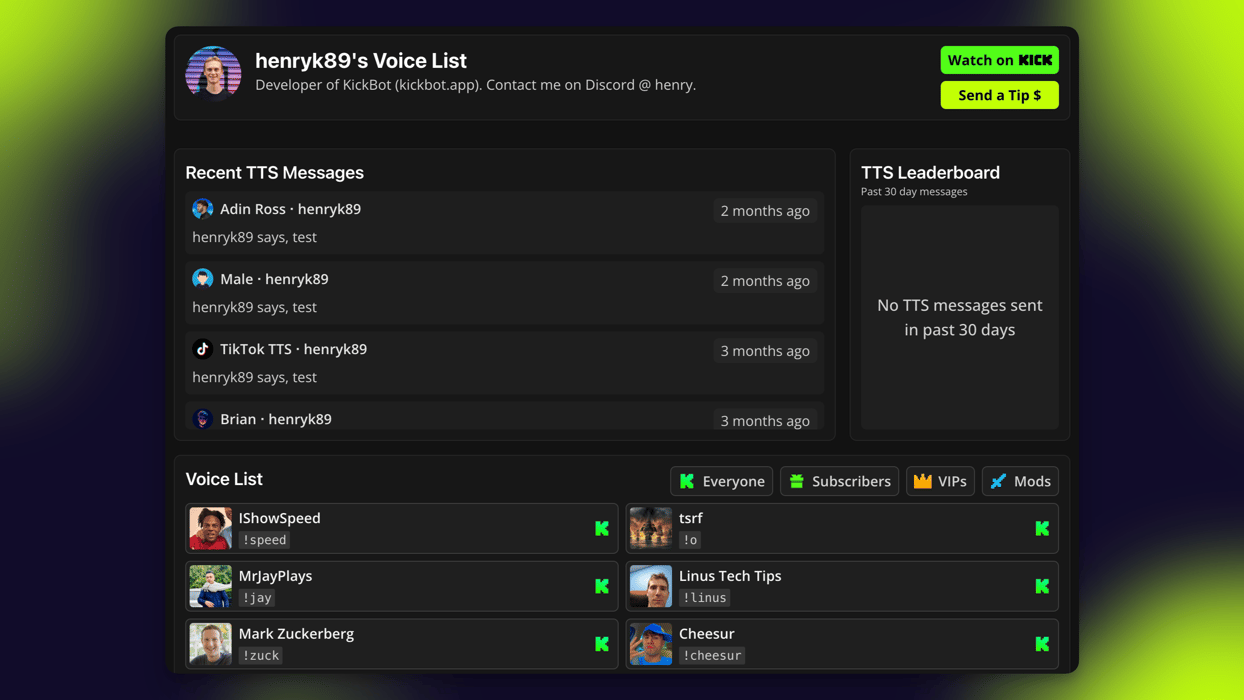
Task: Click the Kick icon on Linus Tech Tips row
Action: click(x=1041, y=586)
